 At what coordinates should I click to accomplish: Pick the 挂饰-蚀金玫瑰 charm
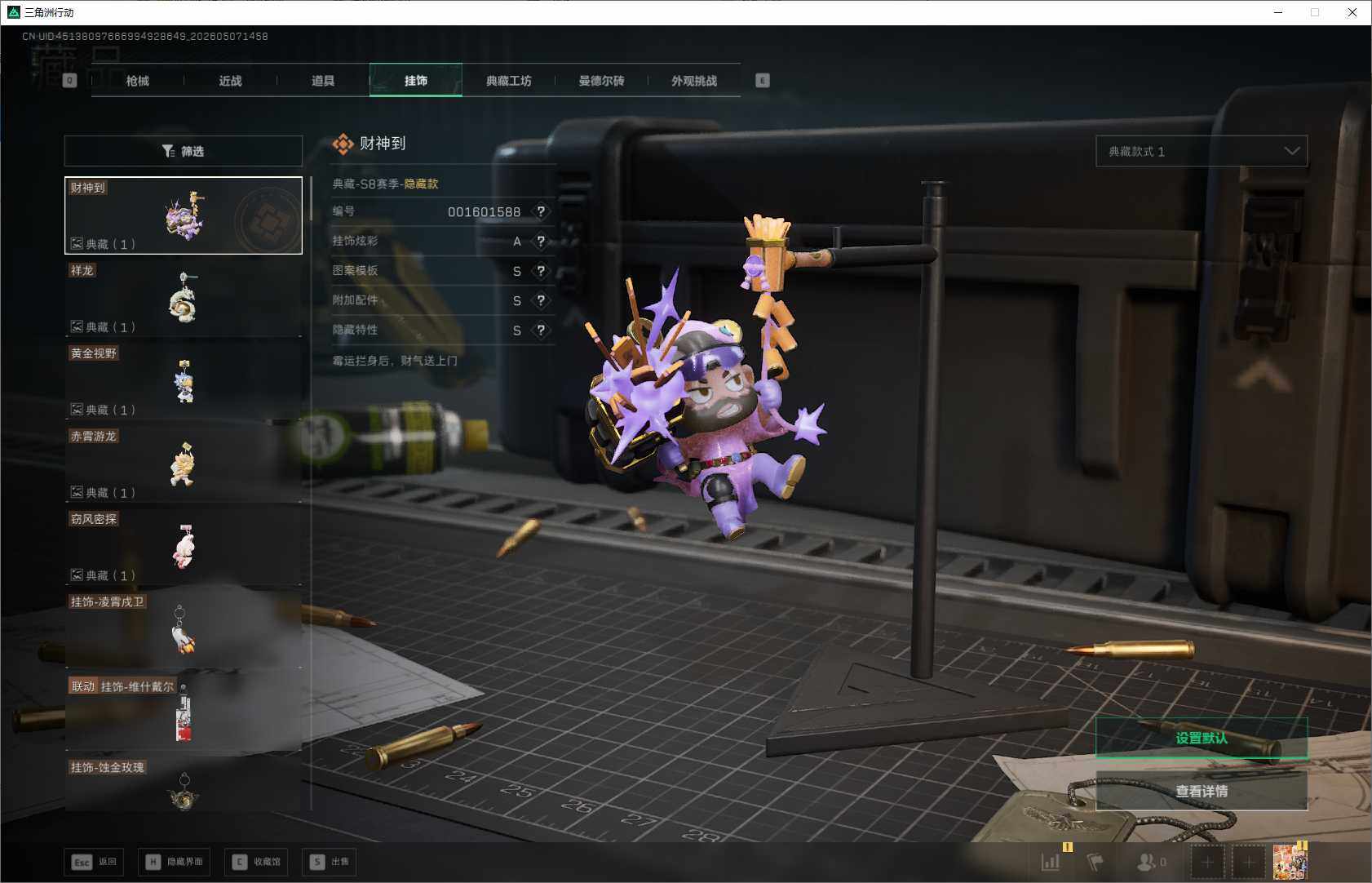coord(184,785)
